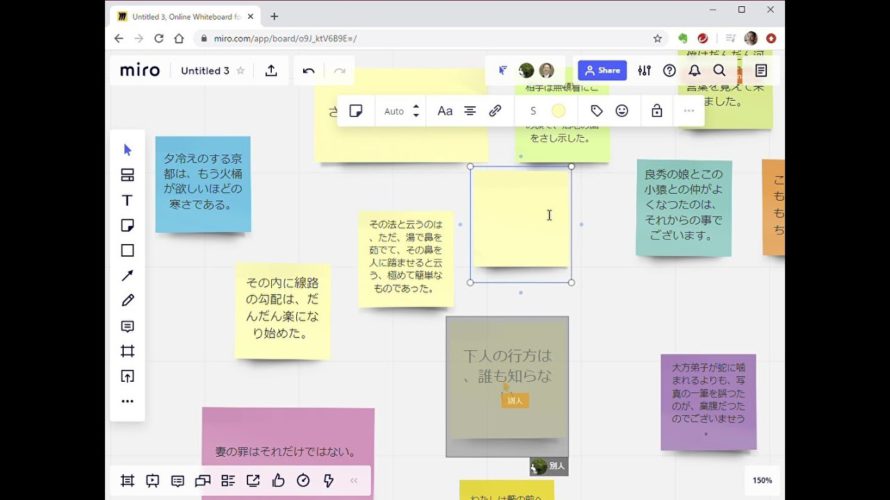This screenshot has height=500, width=890.
Task: Change sticky note type icon
Action: tap(356, 111)
